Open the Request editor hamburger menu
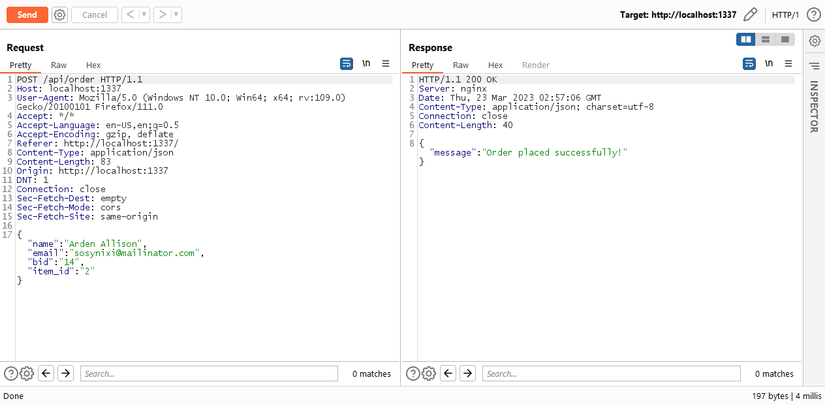 [386, 63]
